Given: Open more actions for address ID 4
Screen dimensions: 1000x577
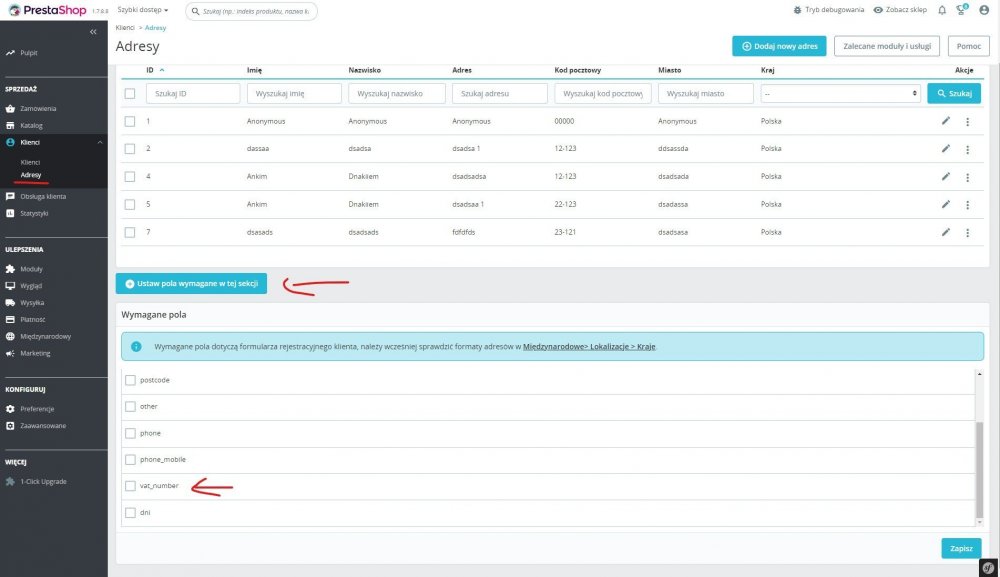Looking at the screenshot, I should pyautogui.click(x=967, y=177).
